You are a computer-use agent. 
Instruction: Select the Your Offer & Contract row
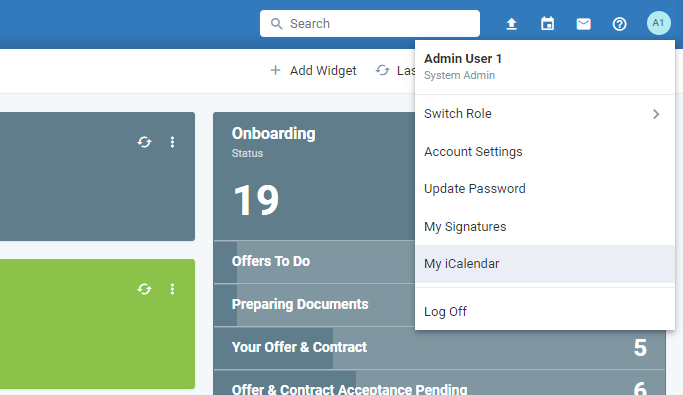[440, 348]
